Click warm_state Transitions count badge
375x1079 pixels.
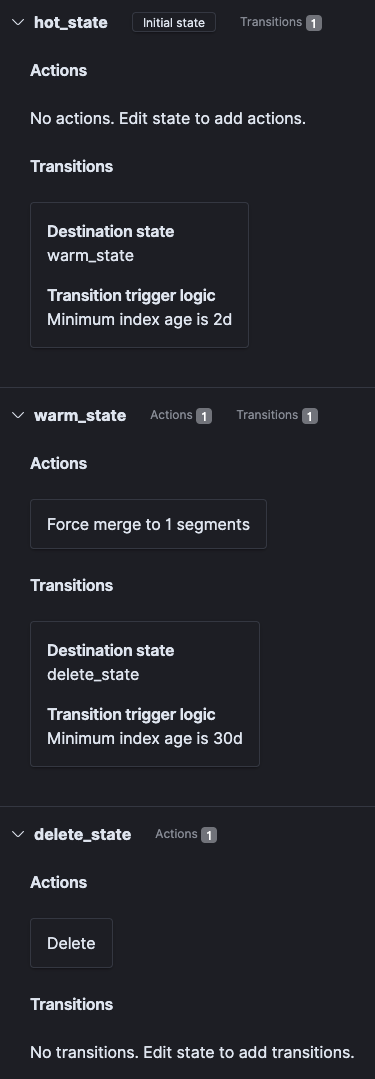pos(310,416)
